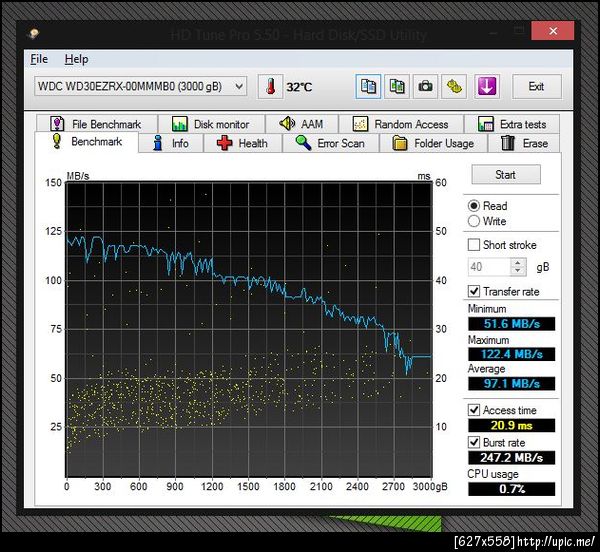The image size is (600, 552).
Task: Switch to the Info tab
Action: point(171,143)
